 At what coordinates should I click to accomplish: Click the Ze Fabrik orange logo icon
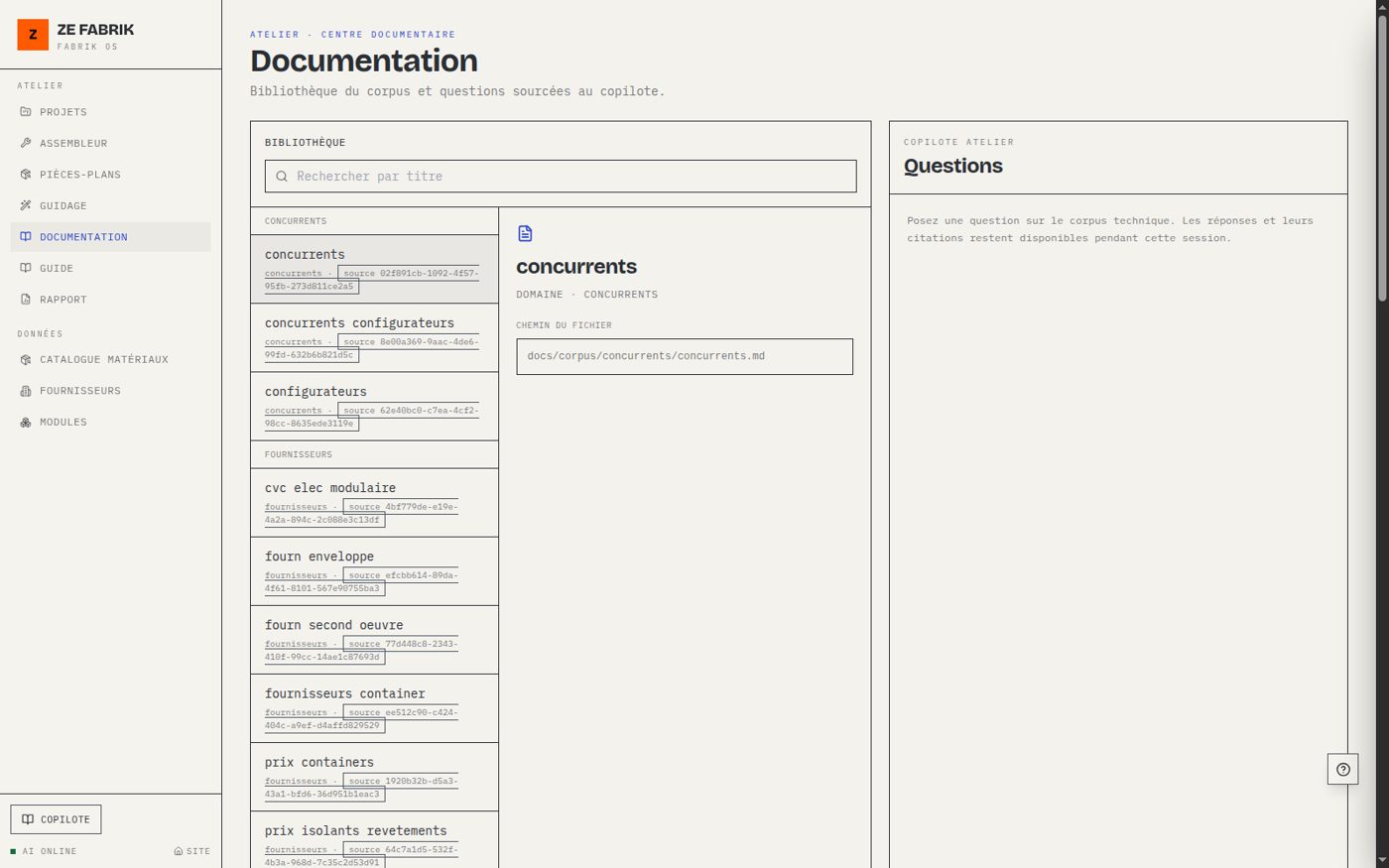click(33, 35)
